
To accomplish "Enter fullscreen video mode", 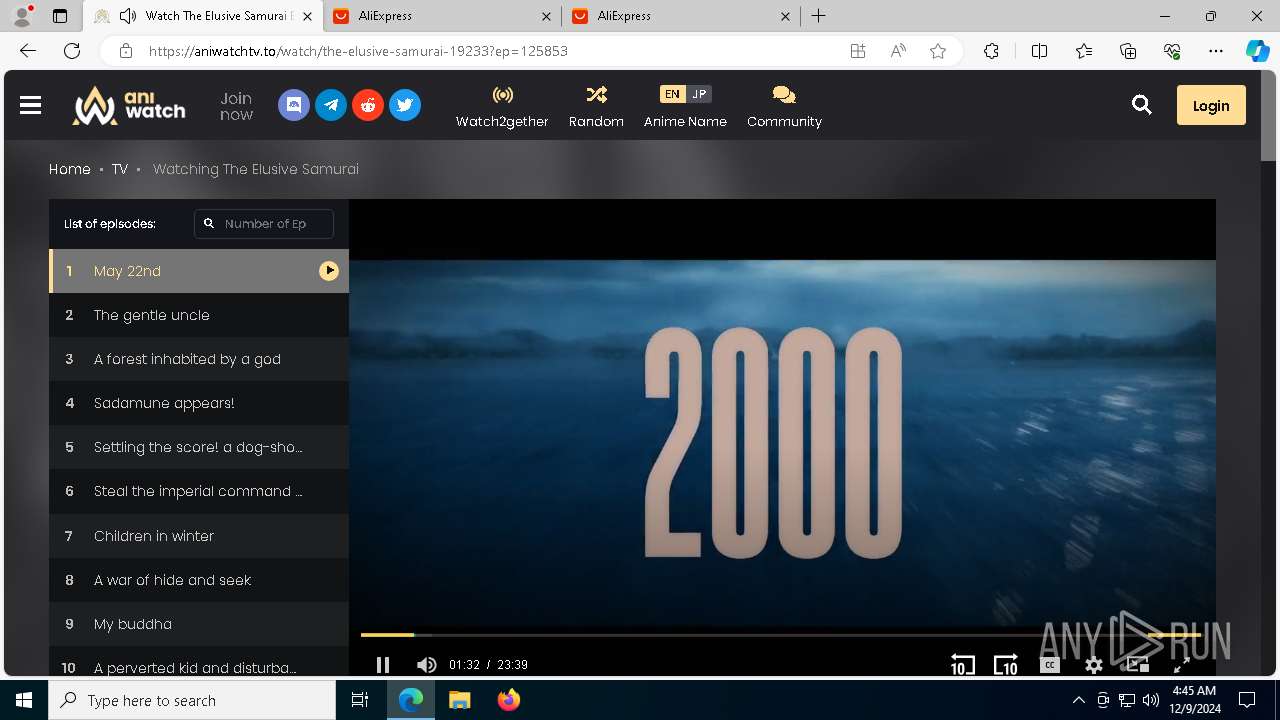I will pyautogui.click(x=1181, y=665).
